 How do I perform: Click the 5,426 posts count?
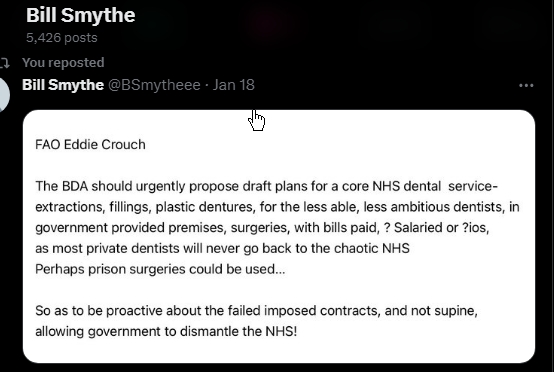point(62,37)
